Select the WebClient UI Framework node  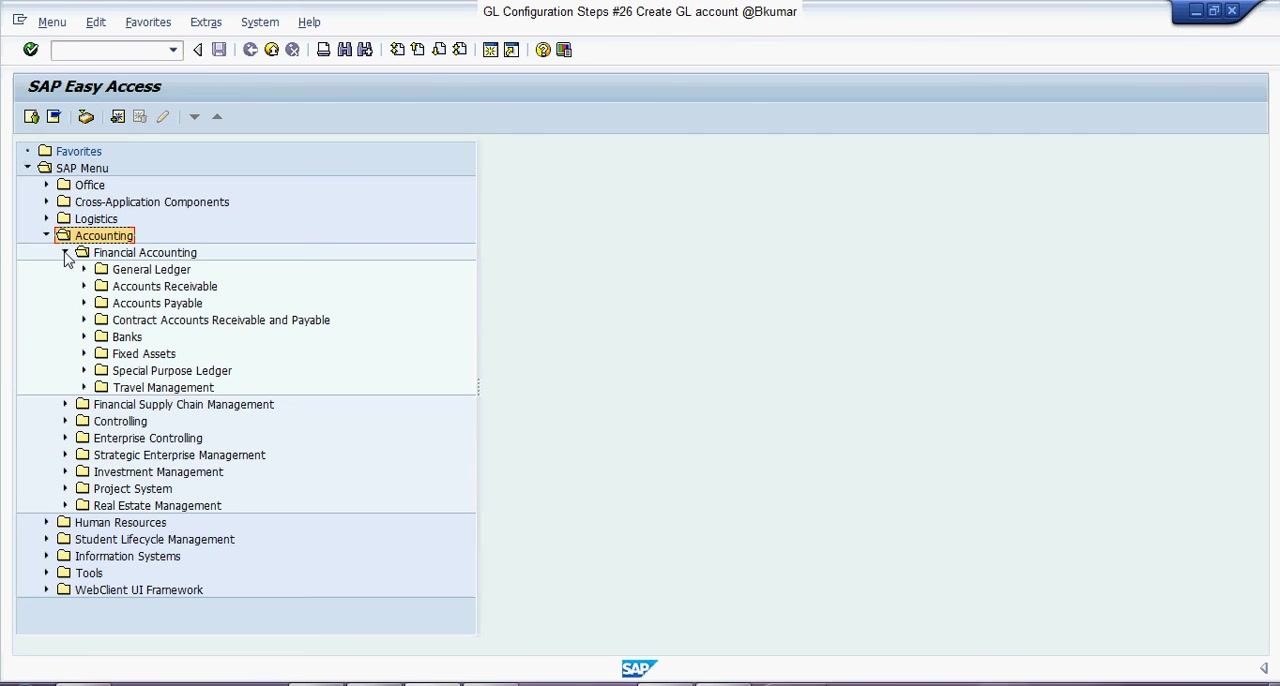pos(139,590)
